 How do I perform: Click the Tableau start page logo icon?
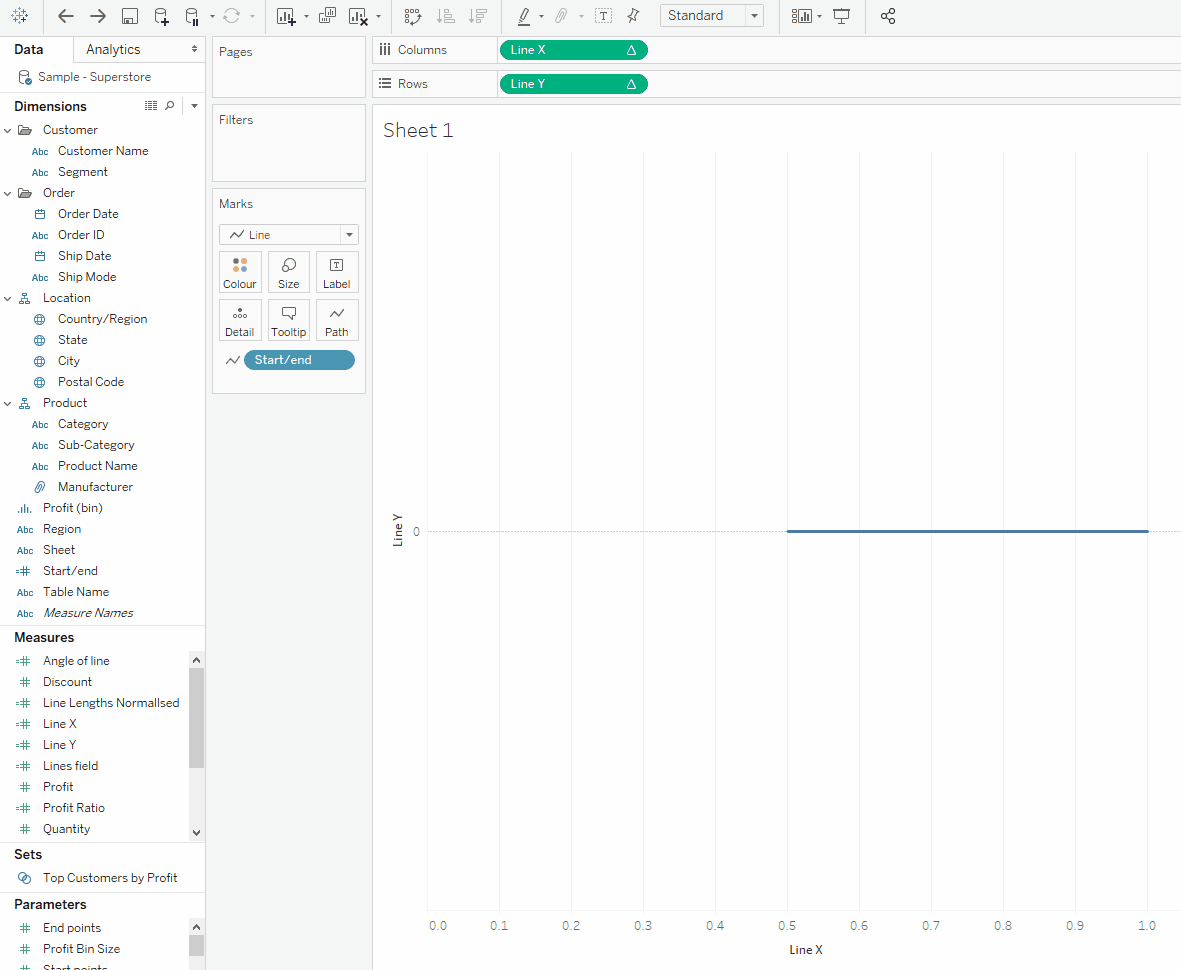pos(20,16)
